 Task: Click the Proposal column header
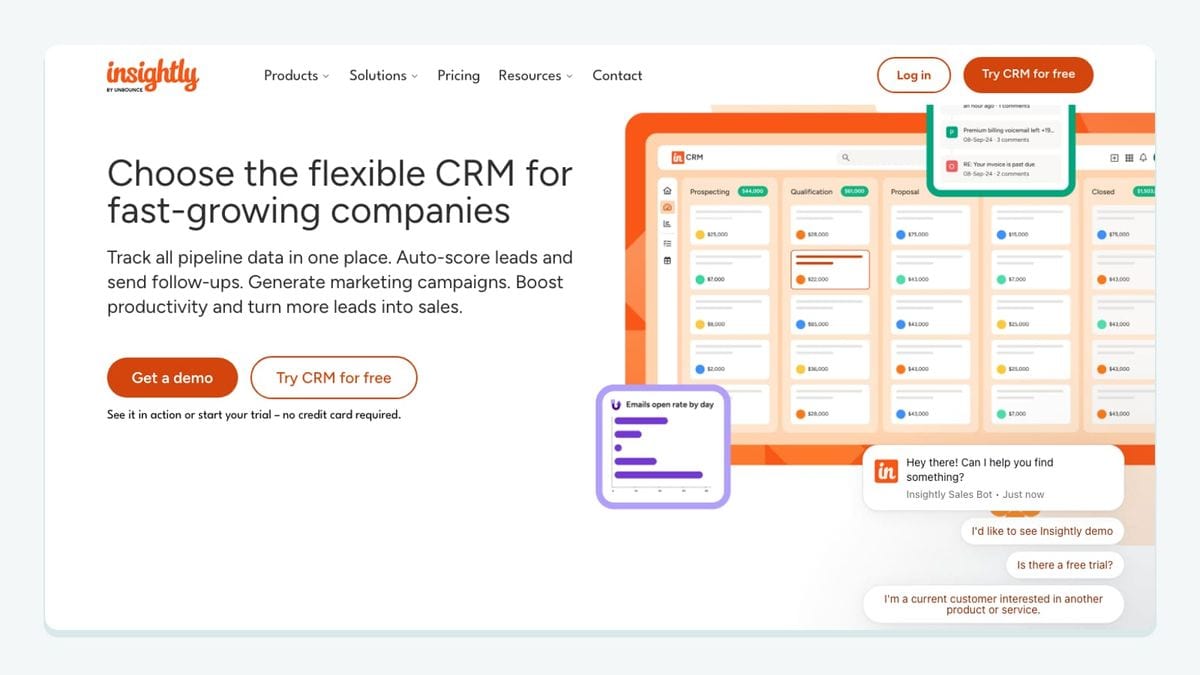tap(905, 191)
